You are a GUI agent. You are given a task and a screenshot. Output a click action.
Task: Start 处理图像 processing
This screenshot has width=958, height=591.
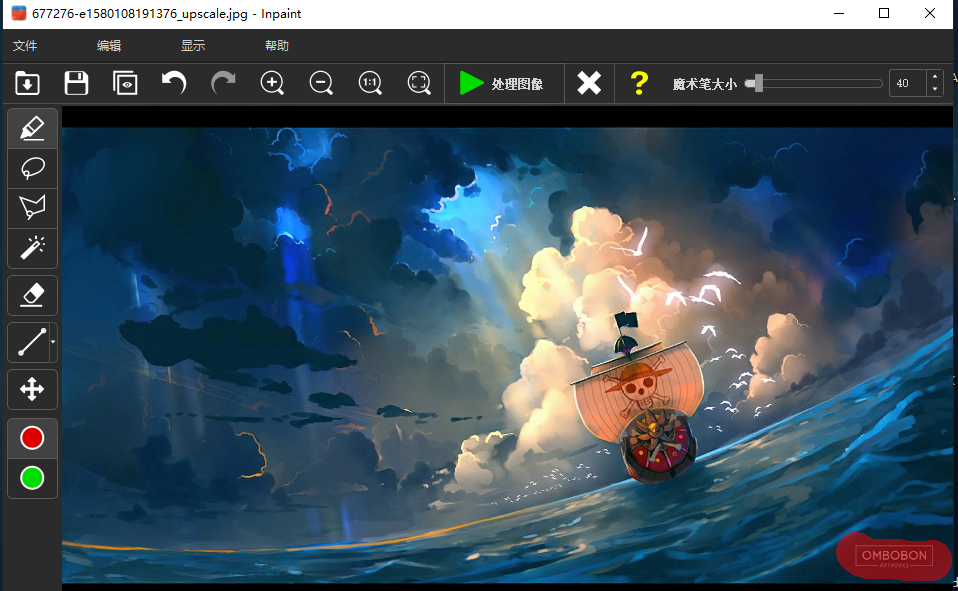pos(502,83)
